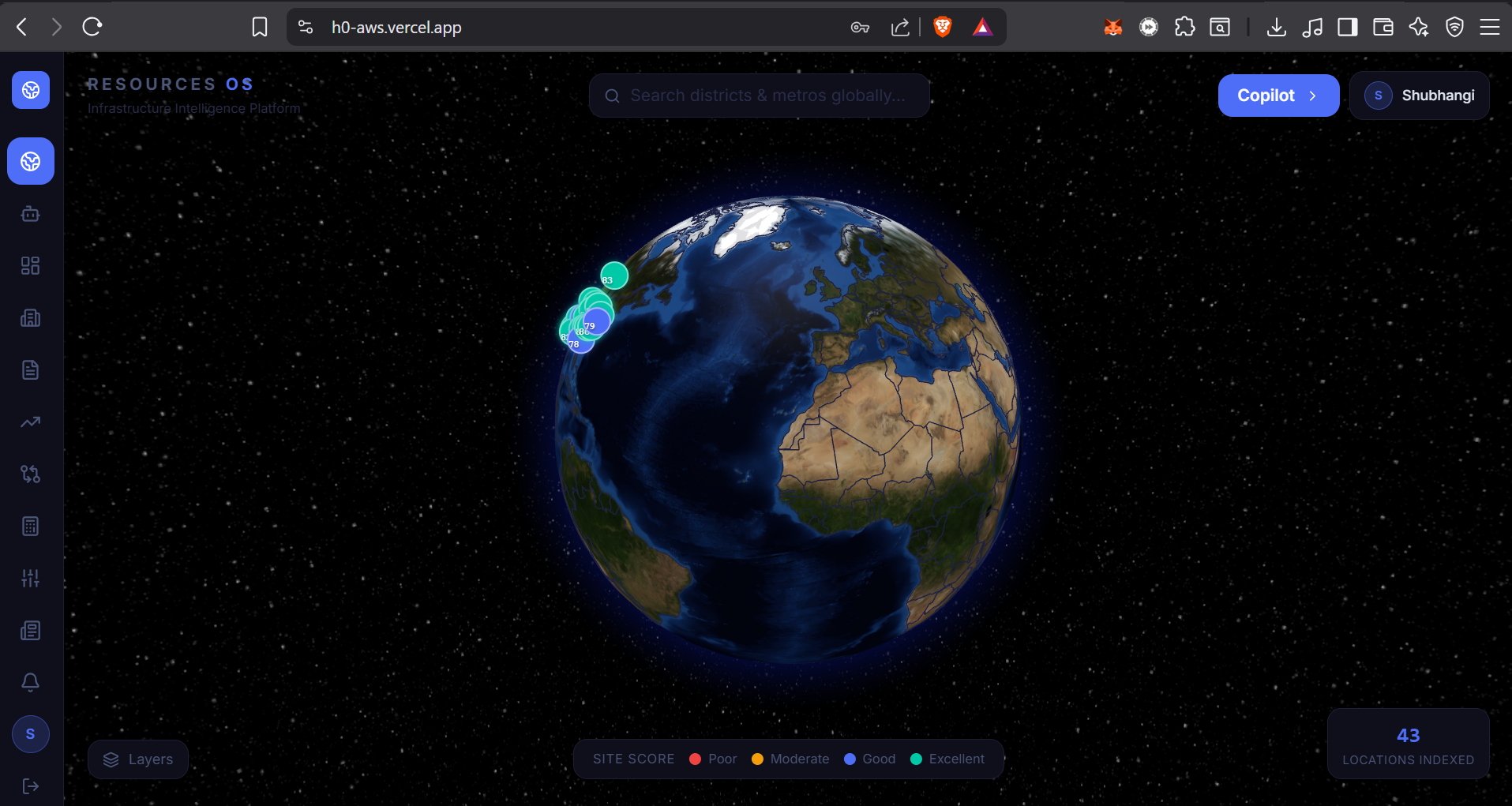Screen dimensions: 1512x806
Task: Expand the Layers panel
Action: [138, 759]
